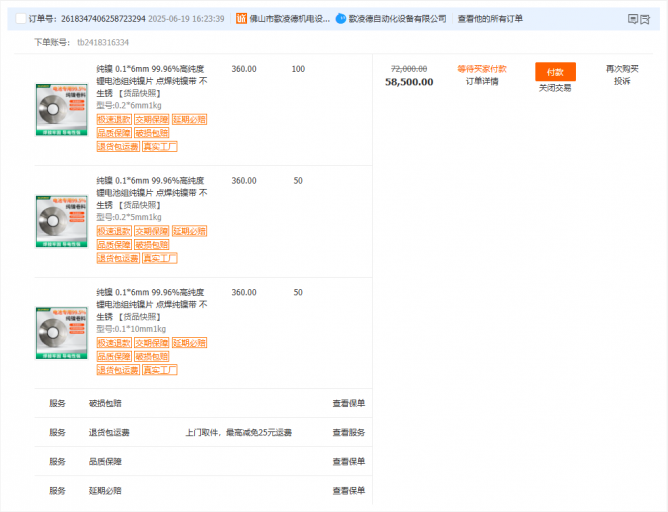Click 极速退款 tag on 0.1*10mm1kg item
668x512 pixels.
click(114, 343)
